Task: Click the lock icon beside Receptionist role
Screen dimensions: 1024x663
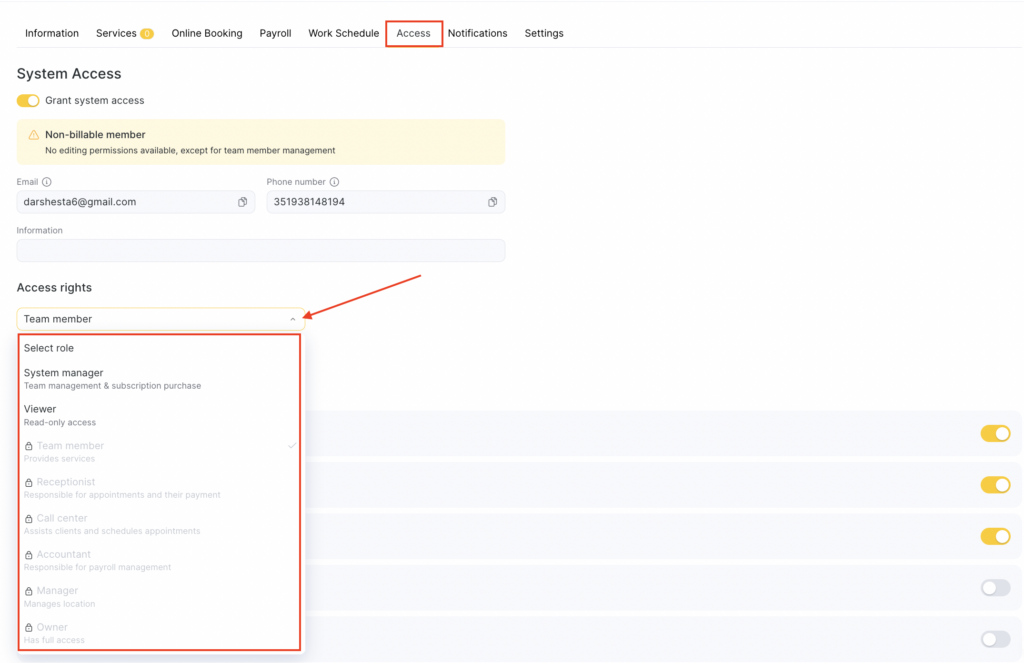Action: (x=29, y=483)
